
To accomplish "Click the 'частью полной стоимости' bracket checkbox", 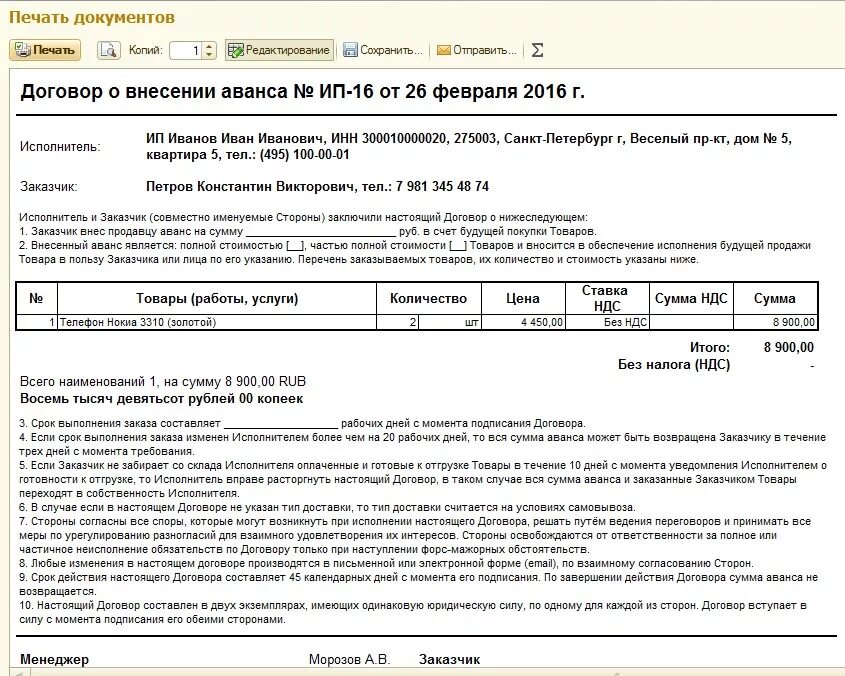I will point(458,246).
